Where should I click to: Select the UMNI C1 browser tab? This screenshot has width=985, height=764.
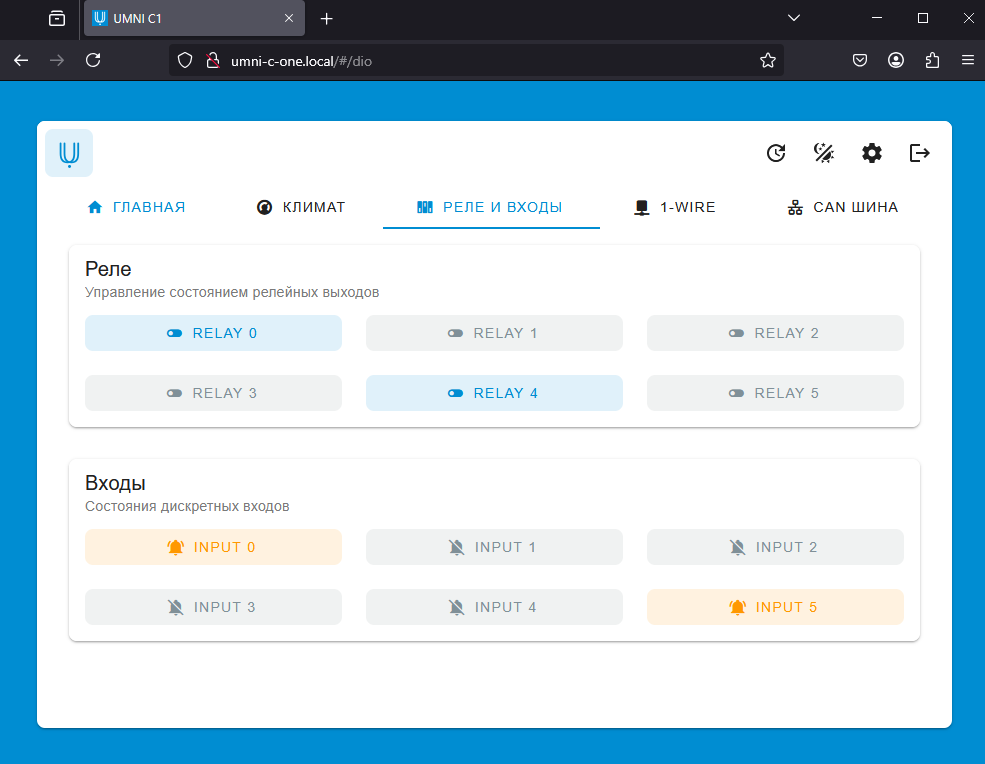tap(194, 18)
